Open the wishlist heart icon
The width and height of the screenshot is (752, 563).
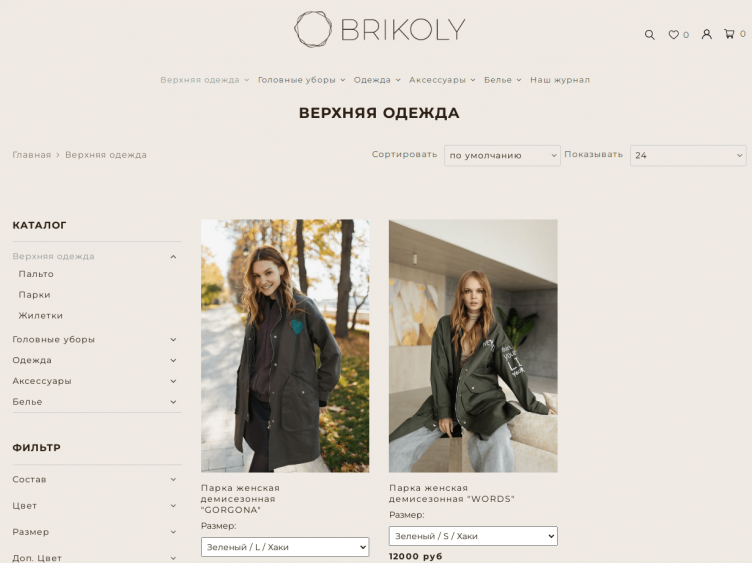[673, 35]
